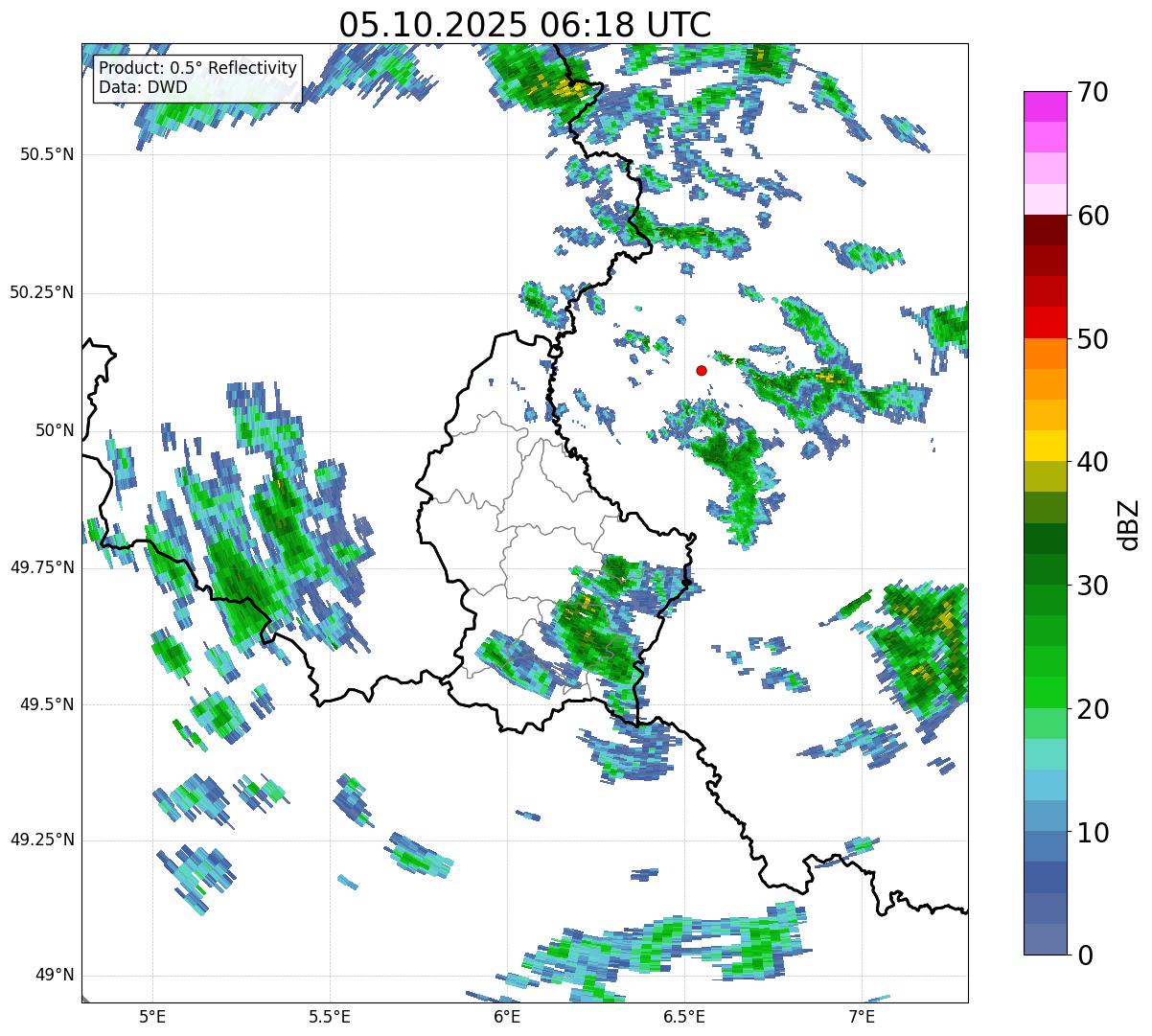Image resolution: width=1152 pixels, height=1036 pixels.
Task: Click the grayish-blue bottom colorbar segment at 0
Action: coord(1045,939)
